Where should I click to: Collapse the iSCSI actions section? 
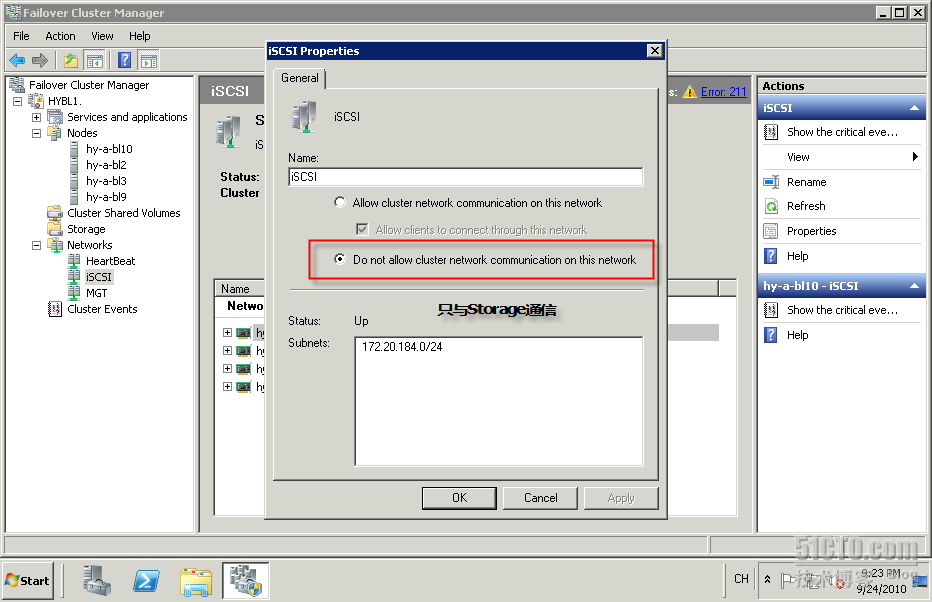coord(914,108)
